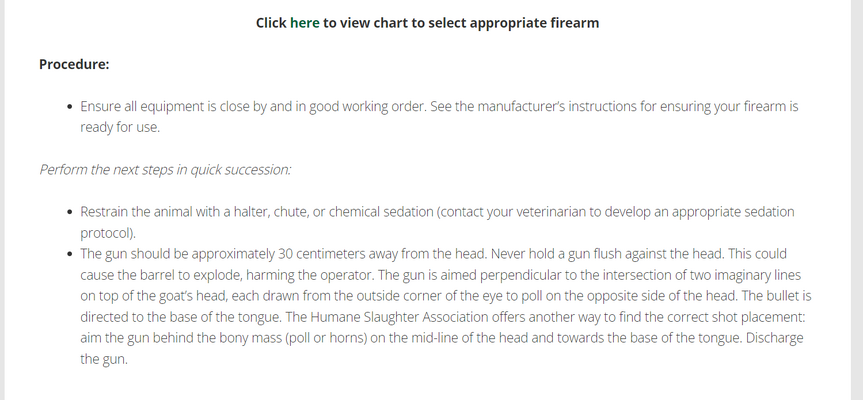This screenshot has height=400, width=863.
Task: Click the text 'ready for use.'
Action: (x=120, y=128)
